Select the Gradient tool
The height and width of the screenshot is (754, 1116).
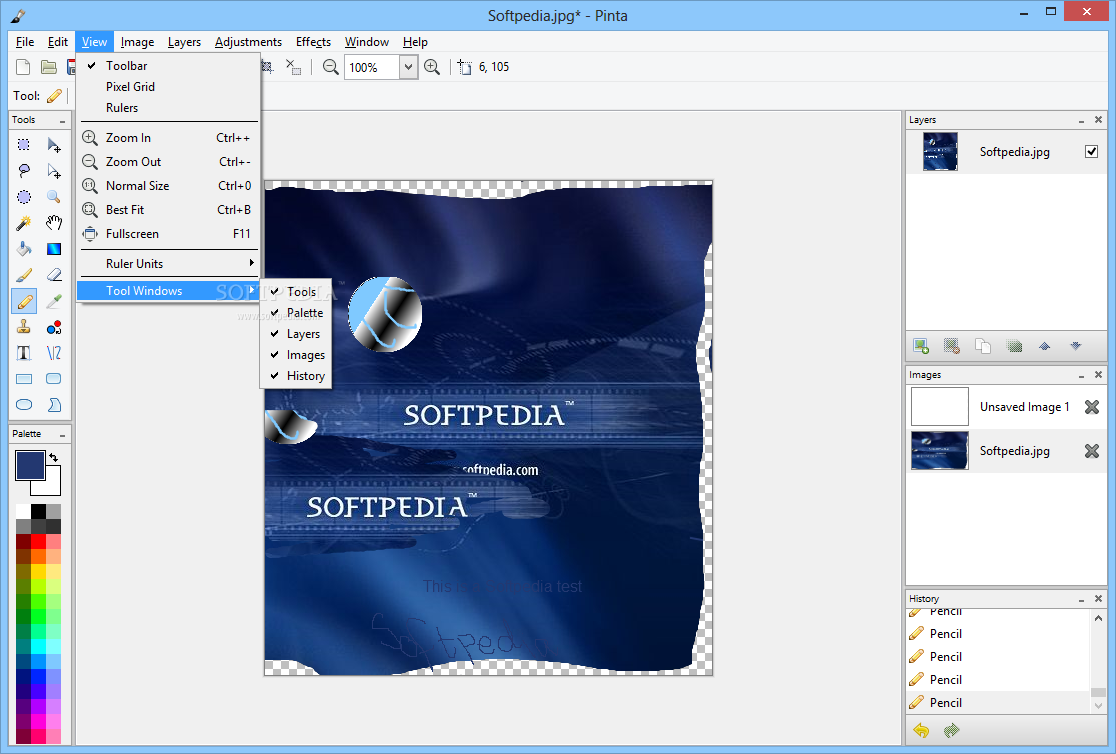pos(53,248)
